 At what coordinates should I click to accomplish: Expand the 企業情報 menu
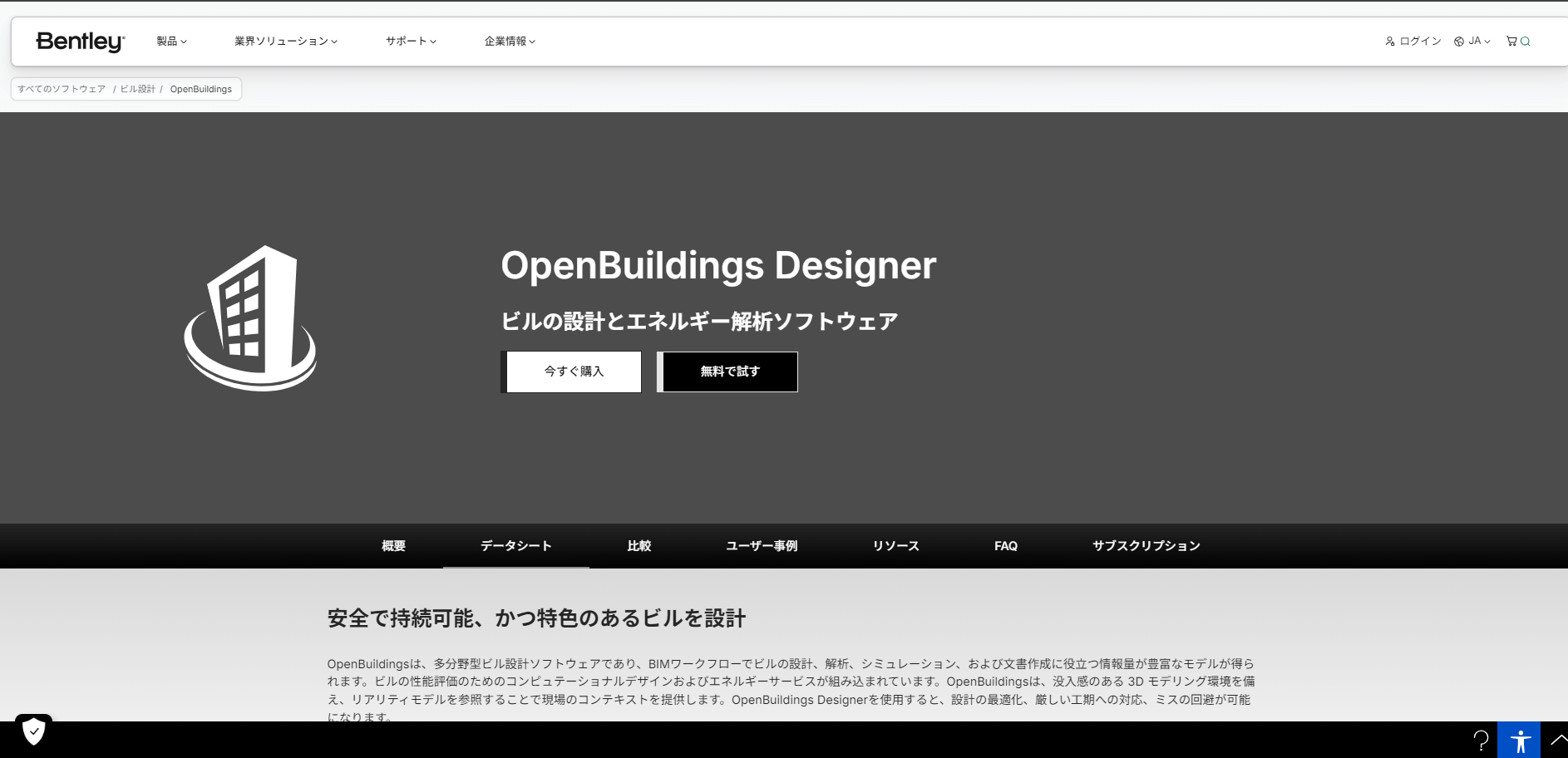pyautogui.click(x=510, y=41)
